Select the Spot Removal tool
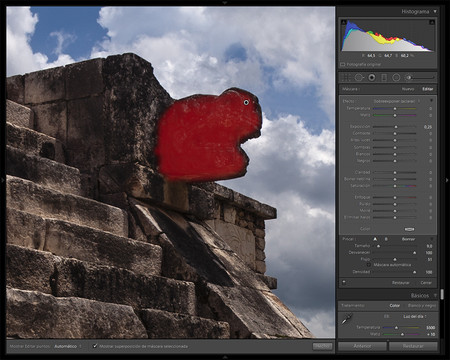Image resolution: width=450 pixels, height=360 pixels. click(x=359, y=78)
